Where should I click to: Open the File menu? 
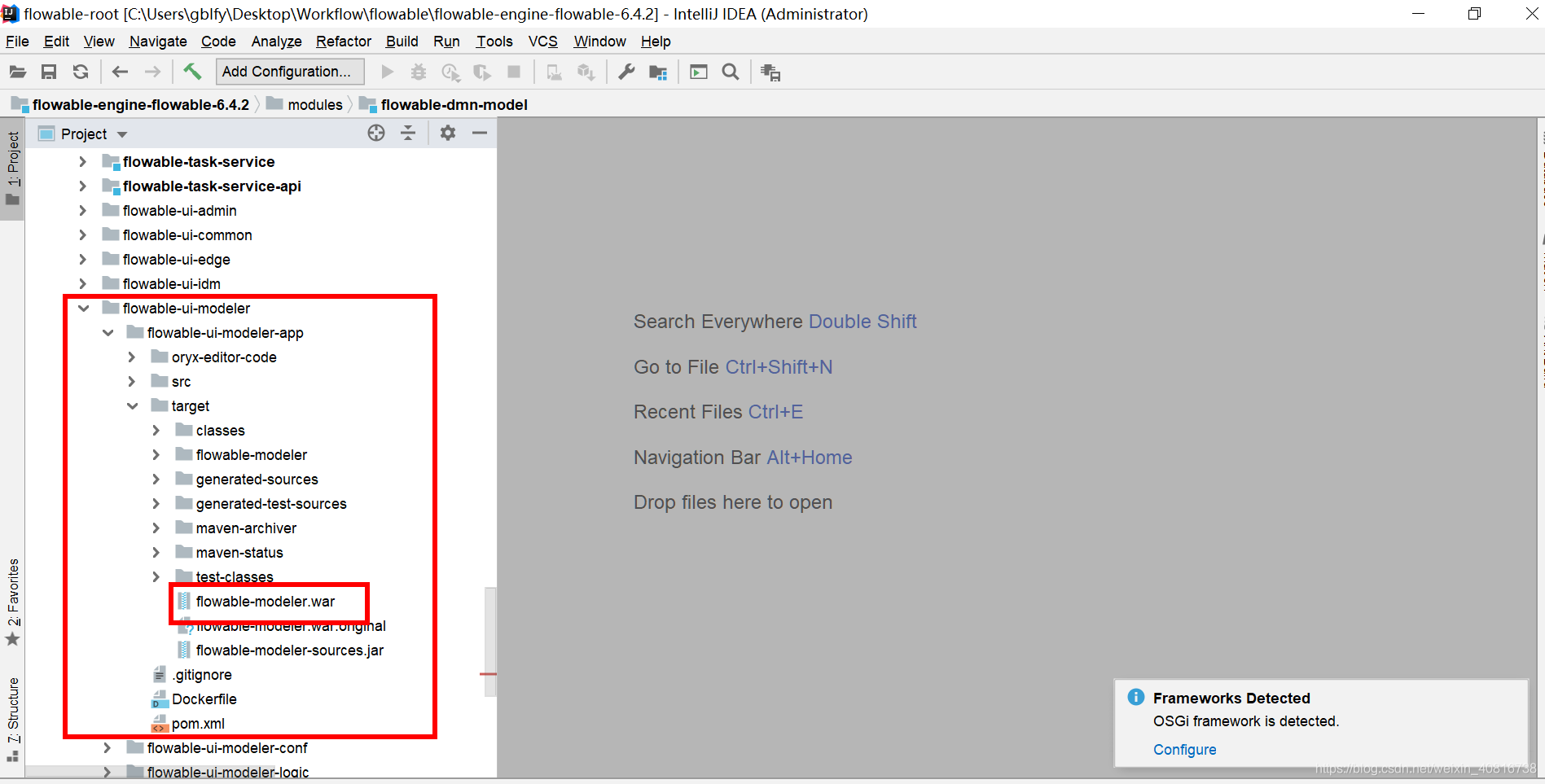pos(17,42)
